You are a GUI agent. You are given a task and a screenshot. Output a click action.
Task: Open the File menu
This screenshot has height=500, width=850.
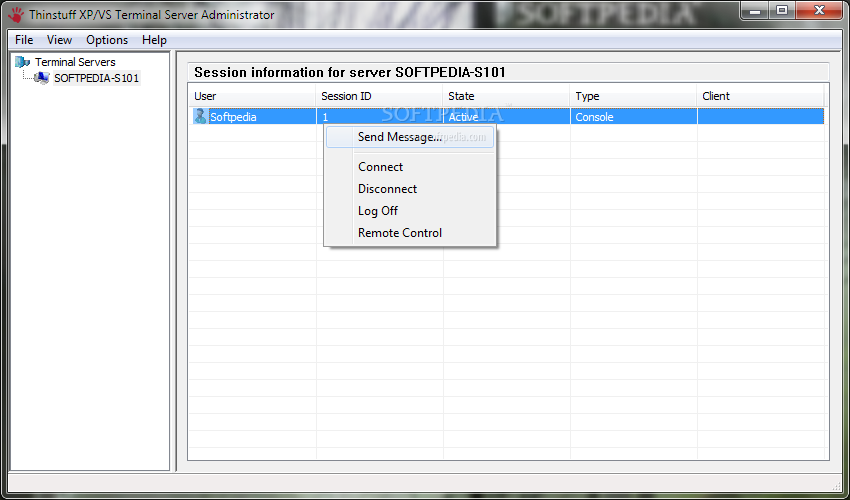point(24,40)
